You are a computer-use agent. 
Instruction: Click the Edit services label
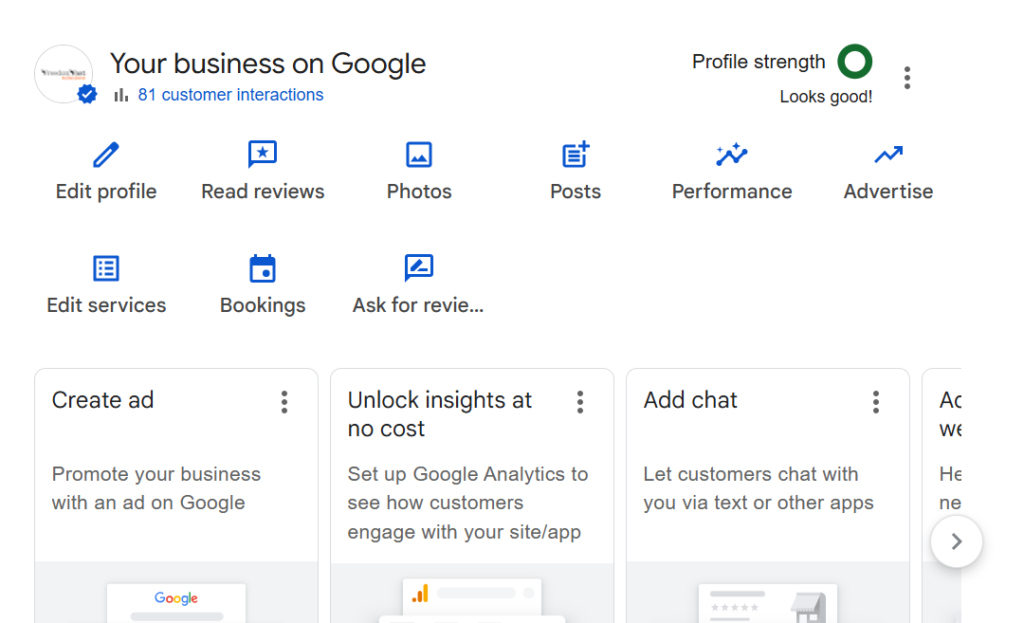pyautogui.click(x=106, y=305)
